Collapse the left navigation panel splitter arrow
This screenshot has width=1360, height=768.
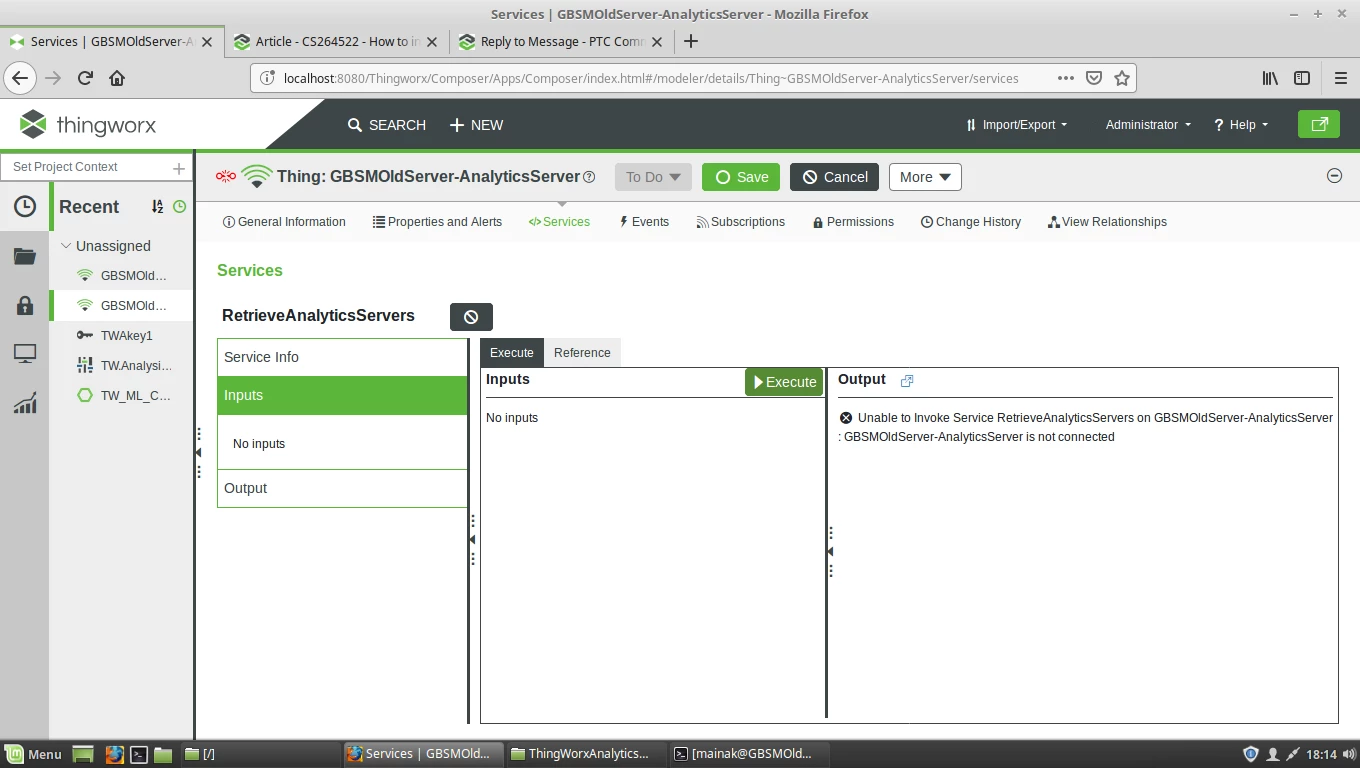[198, 452]
